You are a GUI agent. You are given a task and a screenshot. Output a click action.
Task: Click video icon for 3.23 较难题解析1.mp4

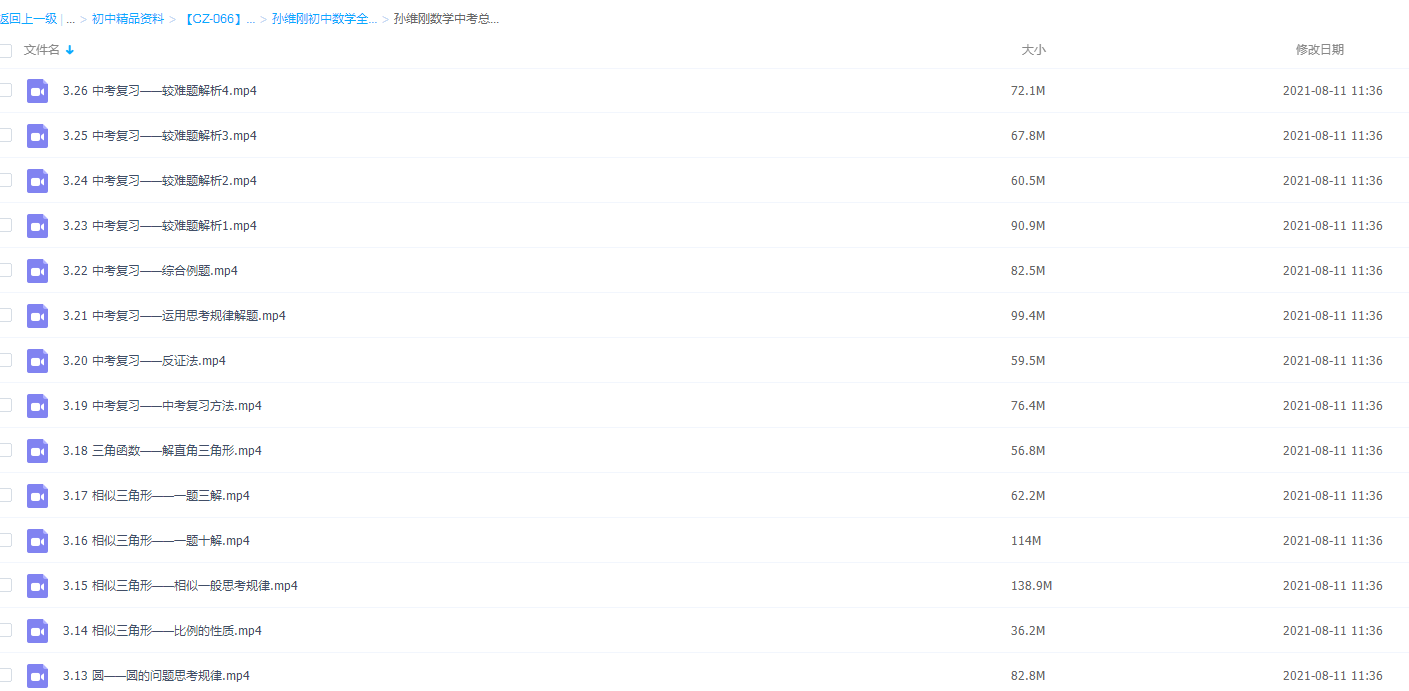click(37, 226)
